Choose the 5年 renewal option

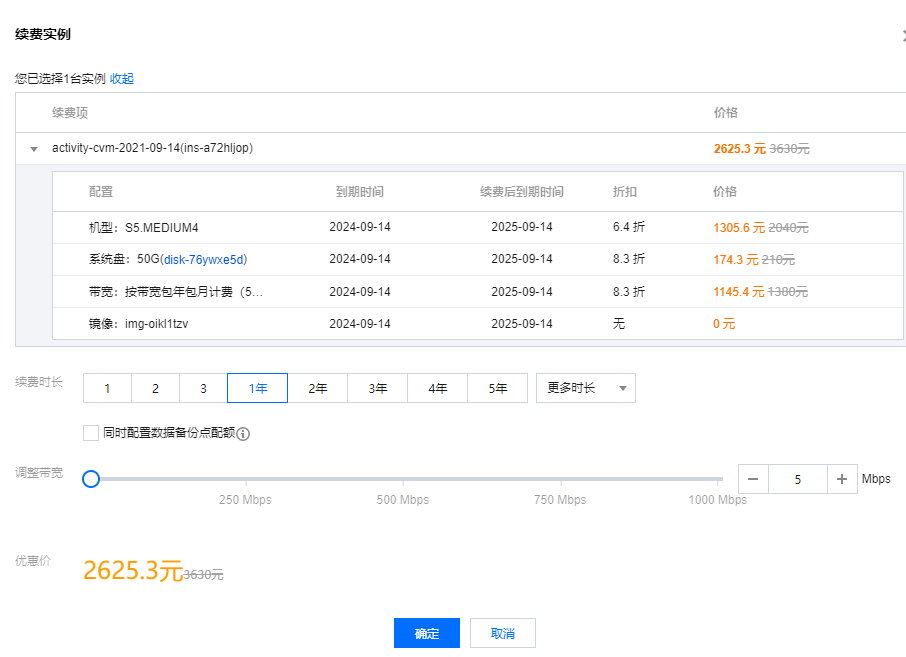pos(497,388)
